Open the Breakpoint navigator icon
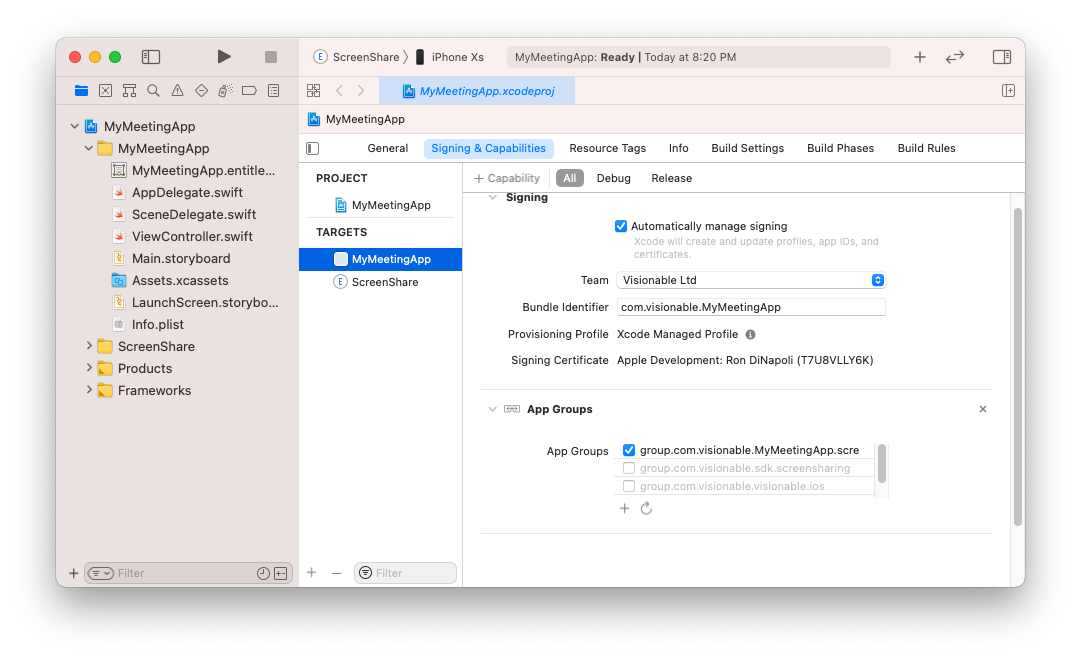The height and width of the screenshot is (661, 1081). coord(250,90)
